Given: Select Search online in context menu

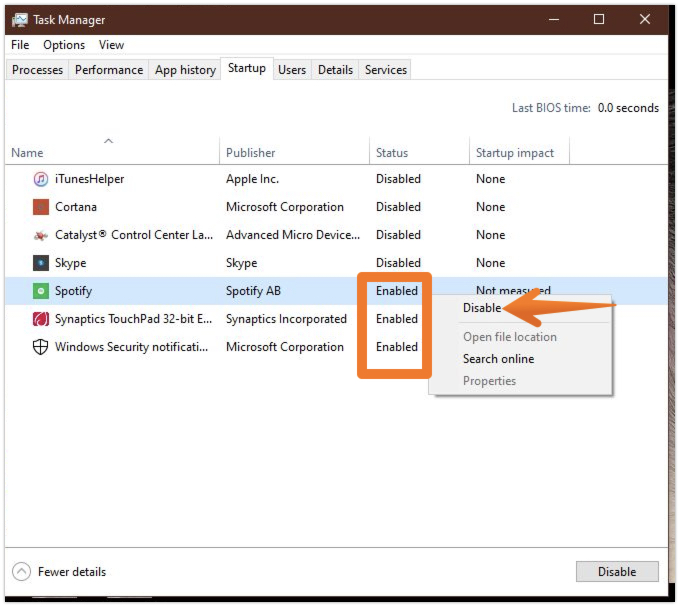Looking at the screenshot, I should pyautogui.click(x=498, y=359).
